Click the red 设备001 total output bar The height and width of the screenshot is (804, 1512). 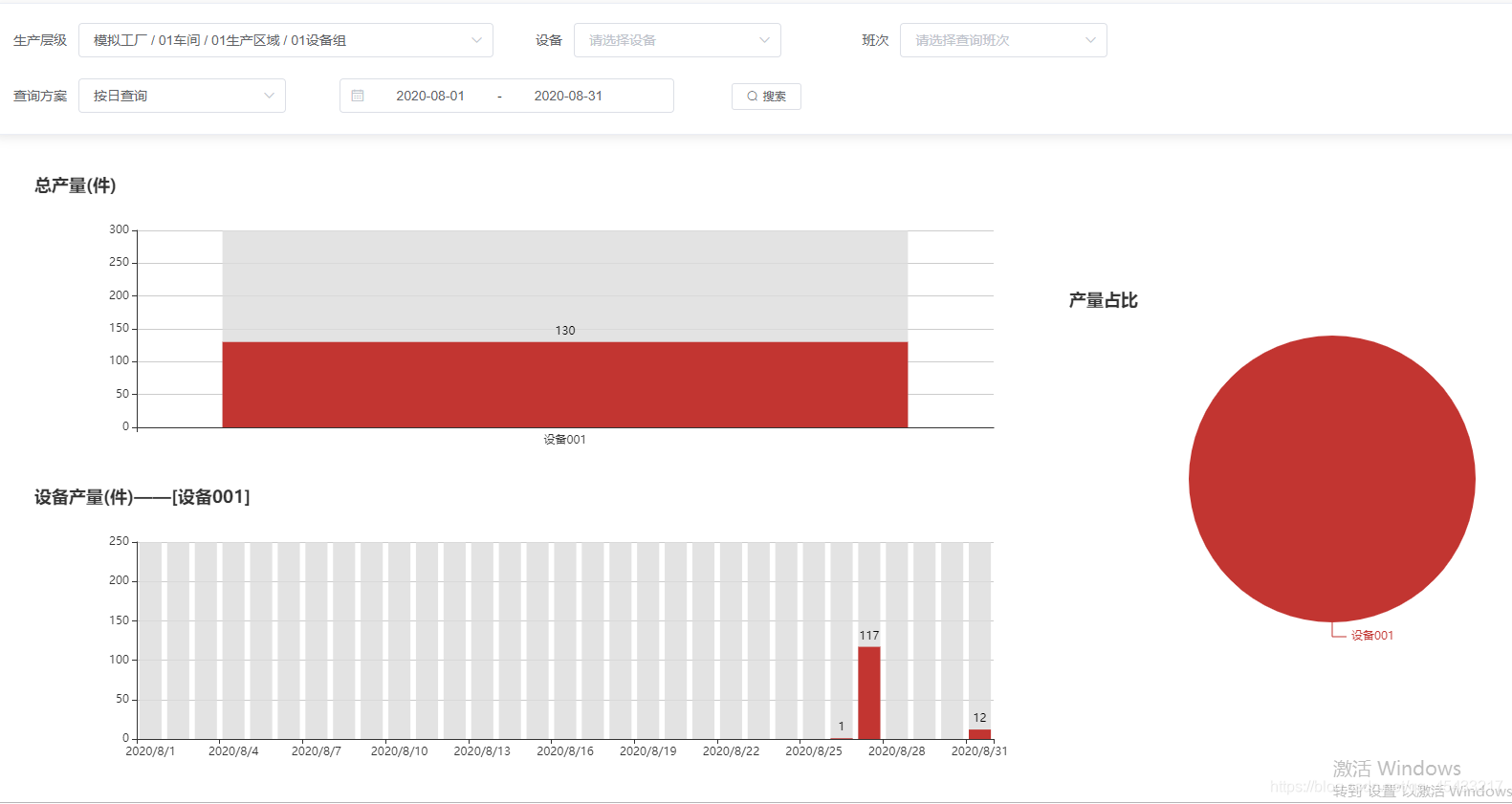coord(565,384)
